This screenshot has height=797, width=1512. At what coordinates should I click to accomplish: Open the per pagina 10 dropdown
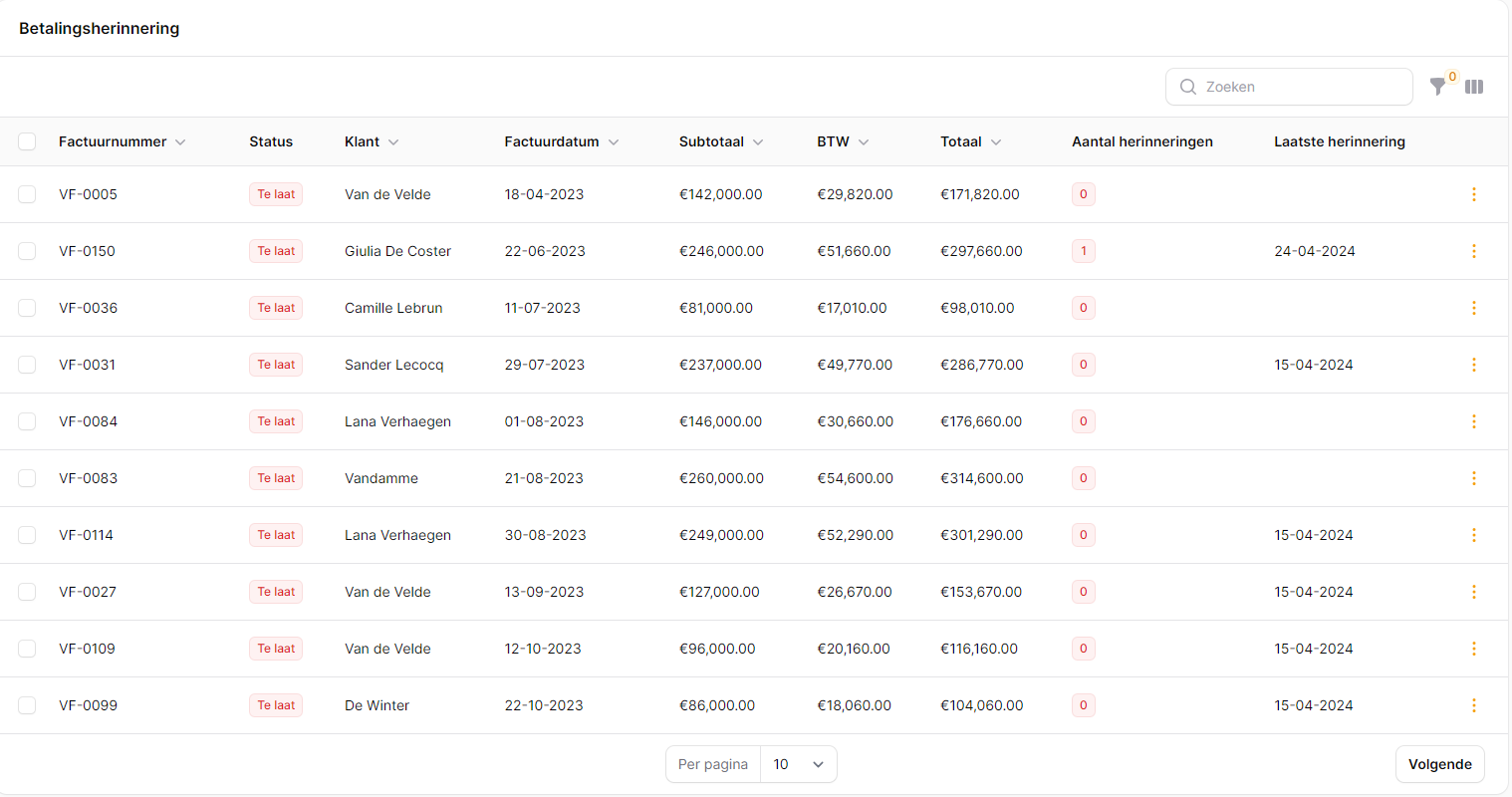(x=798, y=764)
